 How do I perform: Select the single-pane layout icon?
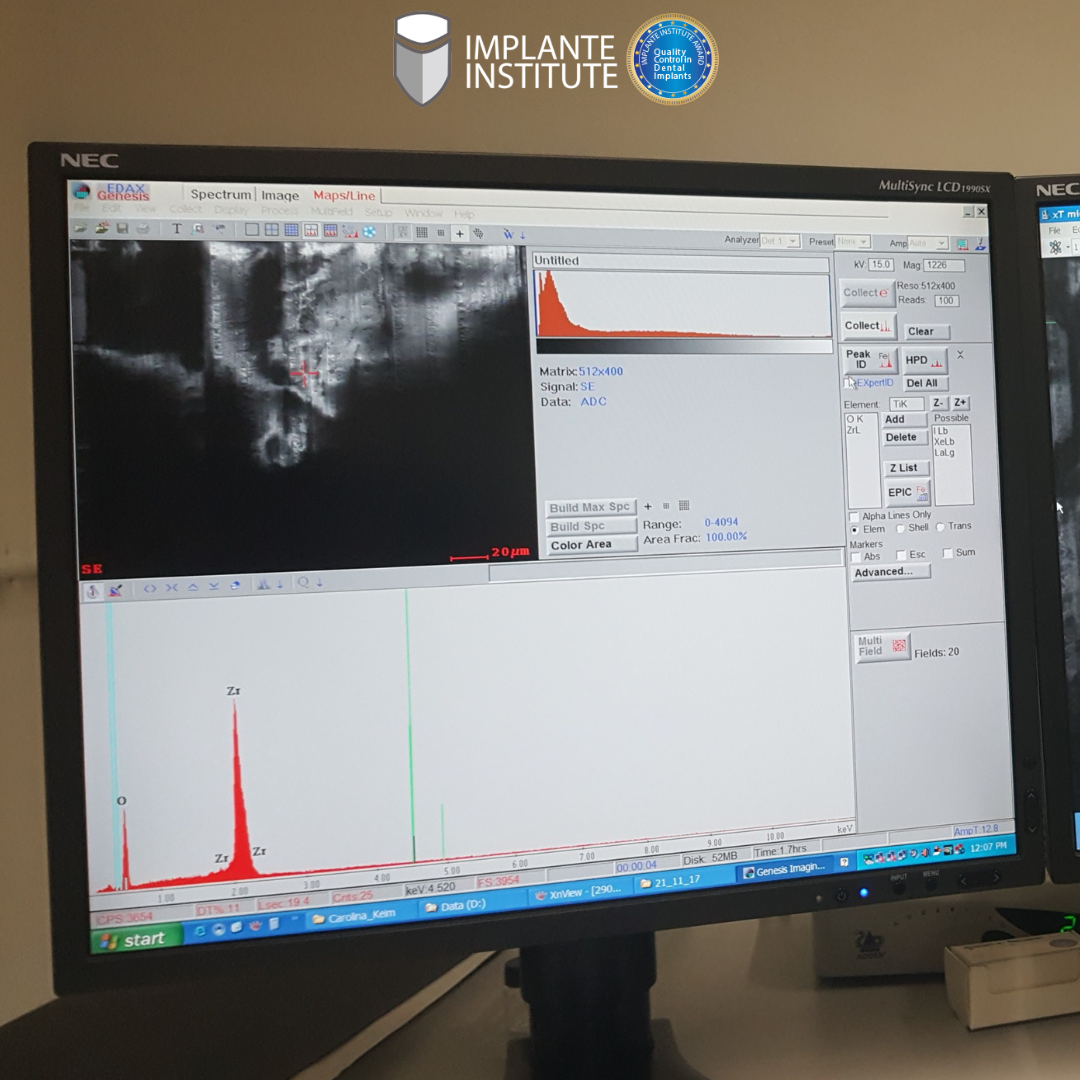(252, 230)
